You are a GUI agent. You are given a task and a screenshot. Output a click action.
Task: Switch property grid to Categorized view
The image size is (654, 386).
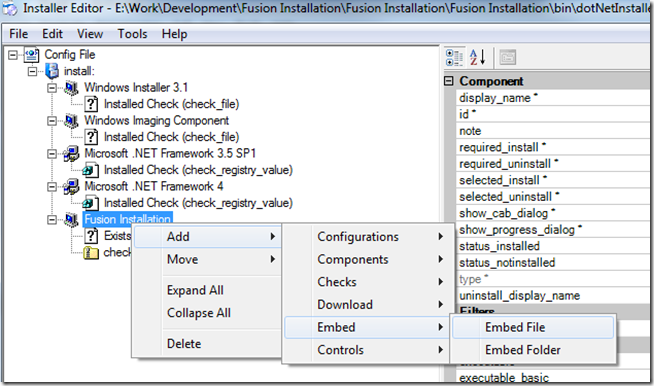(454, 57)
